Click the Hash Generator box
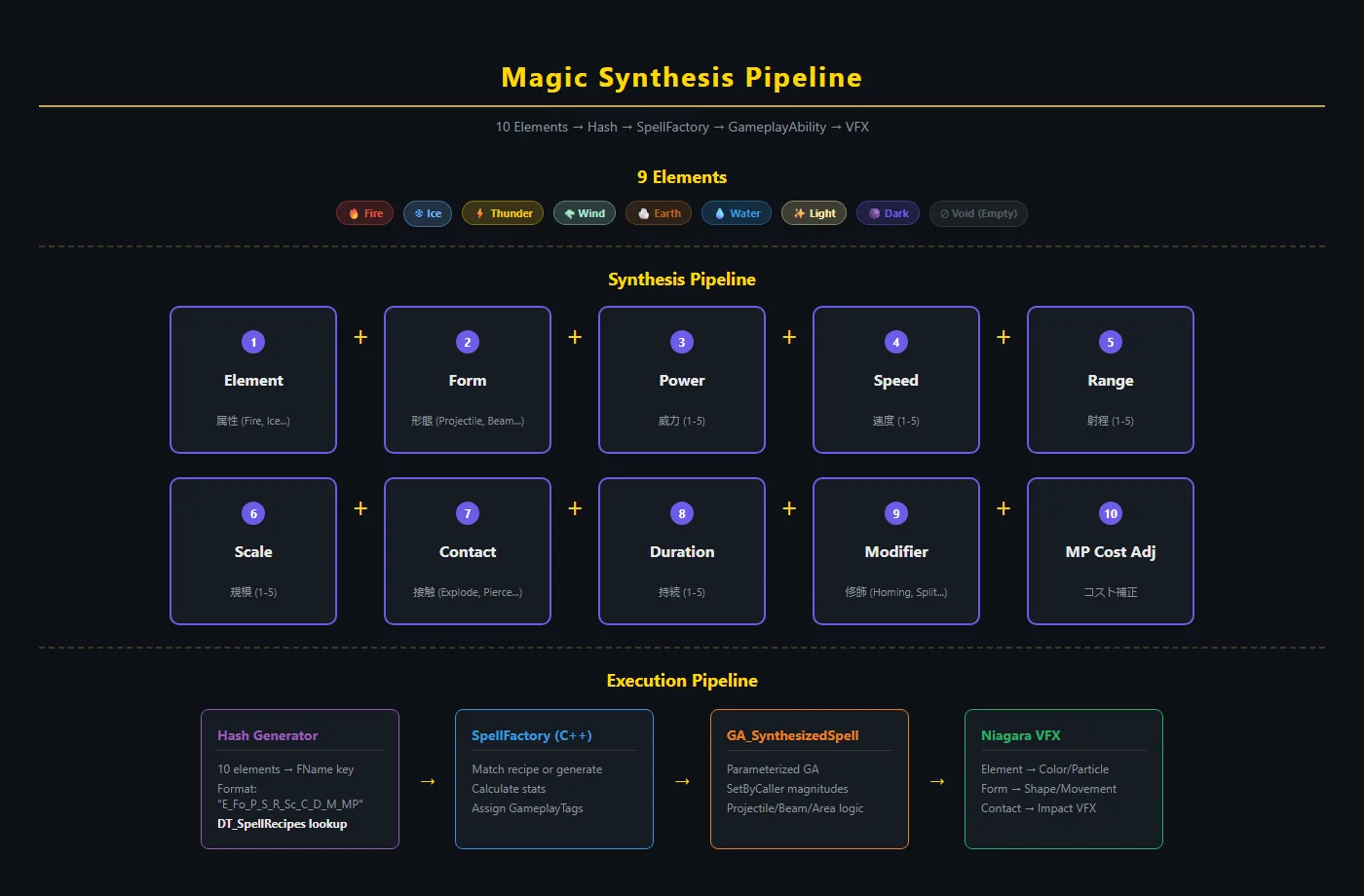 pos(300,779)
